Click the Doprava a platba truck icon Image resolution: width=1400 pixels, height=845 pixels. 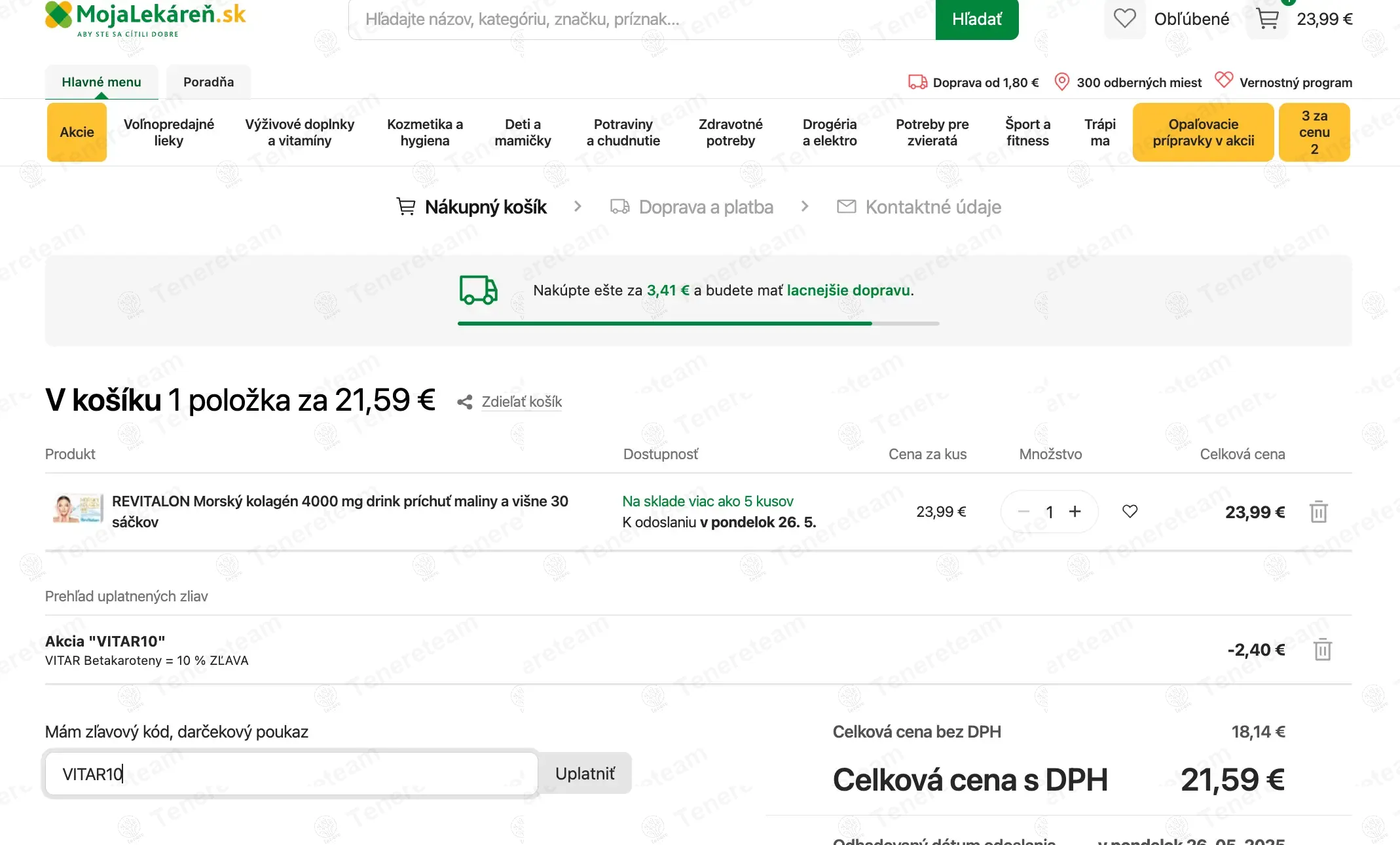[619, 207]
